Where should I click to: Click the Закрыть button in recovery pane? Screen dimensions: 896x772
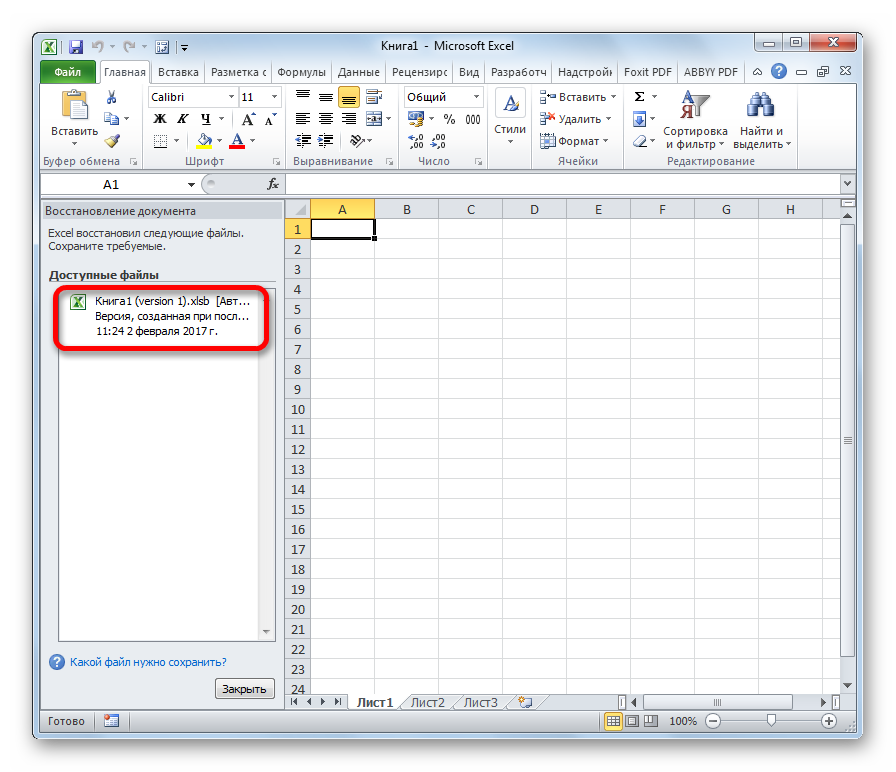pos(244,689)
